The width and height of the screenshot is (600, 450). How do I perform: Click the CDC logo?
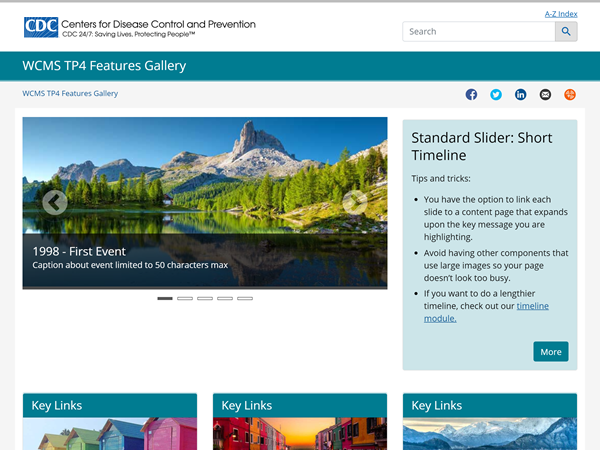click(41, 27)
